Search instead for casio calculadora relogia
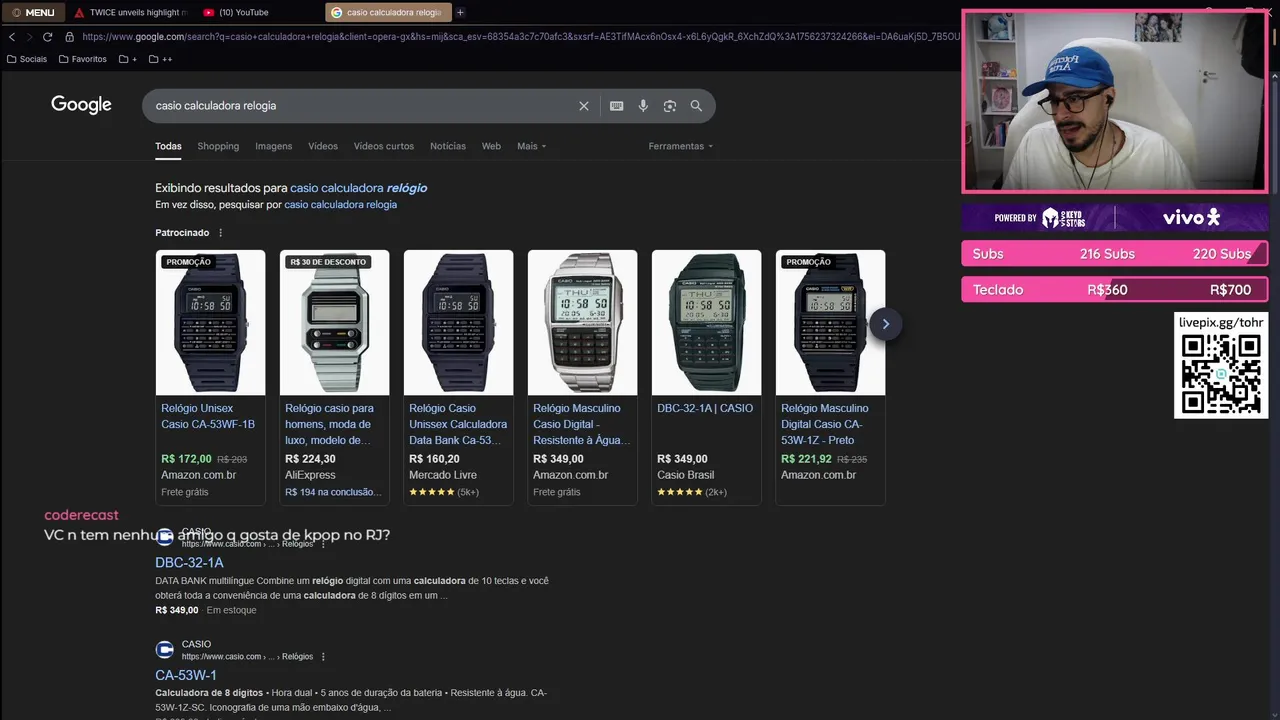The width and height of the screenshot is (1280, 720). coord(340,205)
